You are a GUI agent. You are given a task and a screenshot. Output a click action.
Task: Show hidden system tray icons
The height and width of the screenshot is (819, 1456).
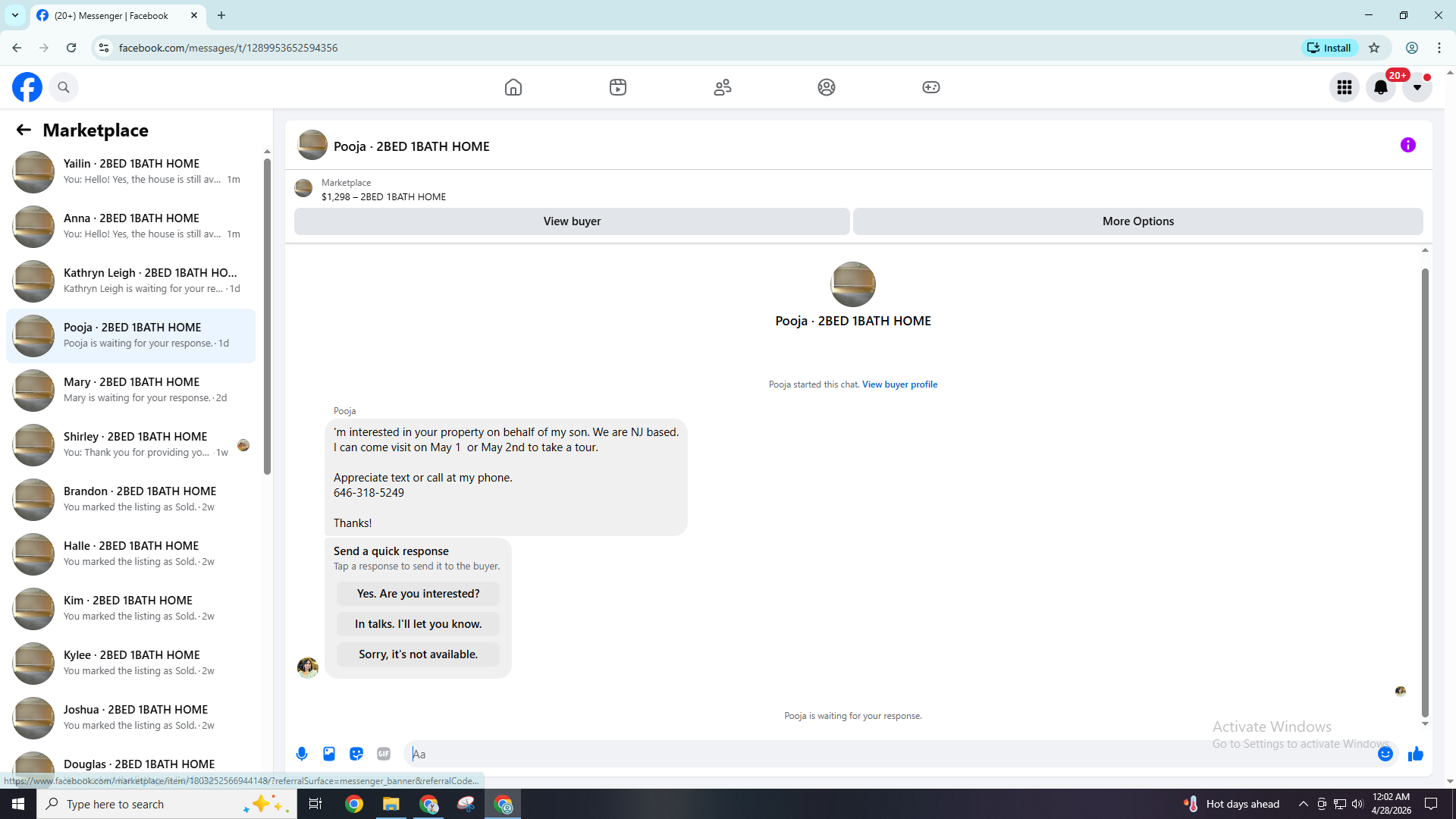pos(1303,804)
